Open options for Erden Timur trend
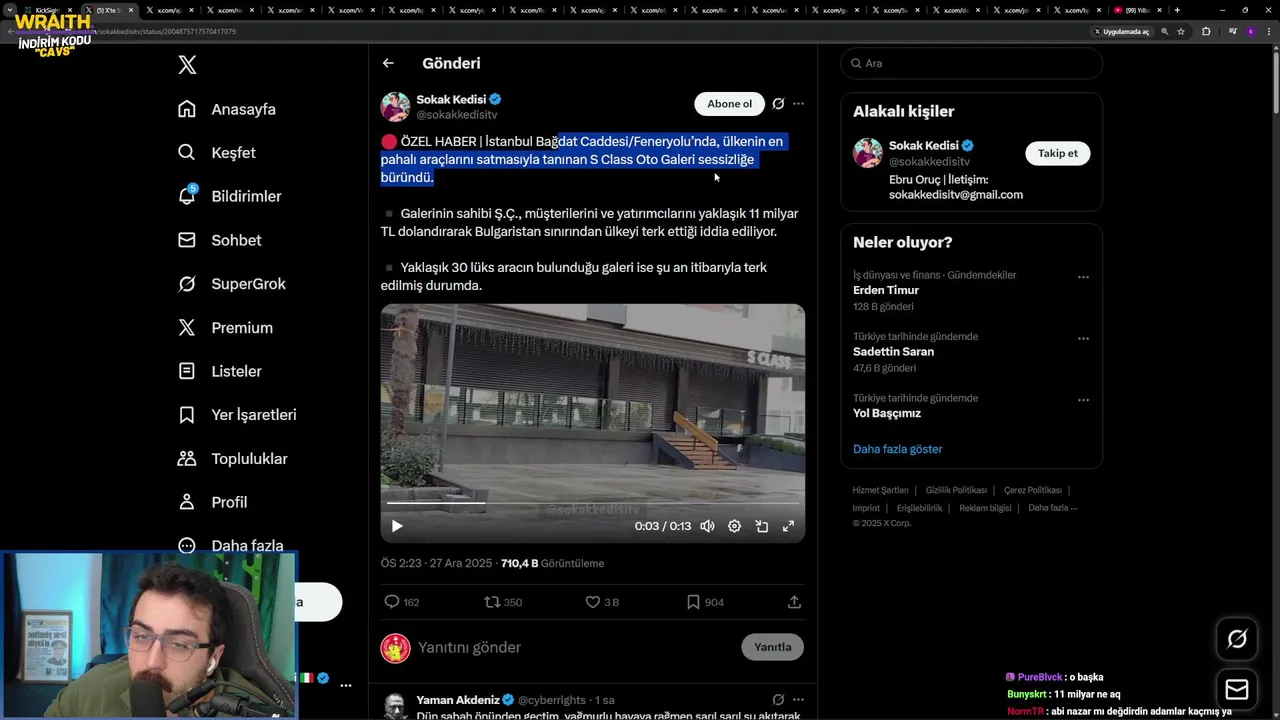1280x720 pixels. pyautogui.click(x=1083, y=277)
